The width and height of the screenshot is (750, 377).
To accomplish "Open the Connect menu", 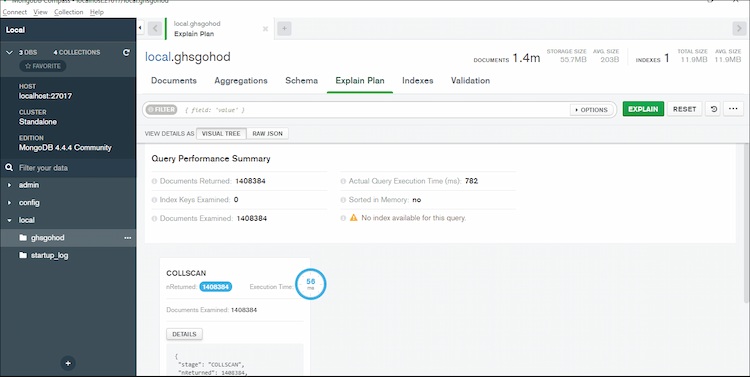I will pyautogui.click(x=14, y=12).
